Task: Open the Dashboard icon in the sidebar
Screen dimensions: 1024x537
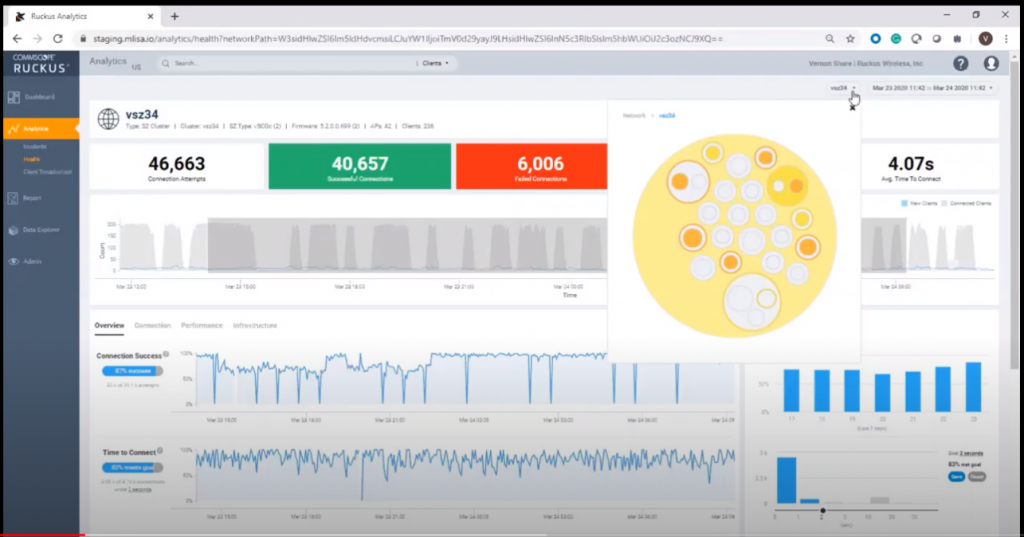Action: click(14, 97)
